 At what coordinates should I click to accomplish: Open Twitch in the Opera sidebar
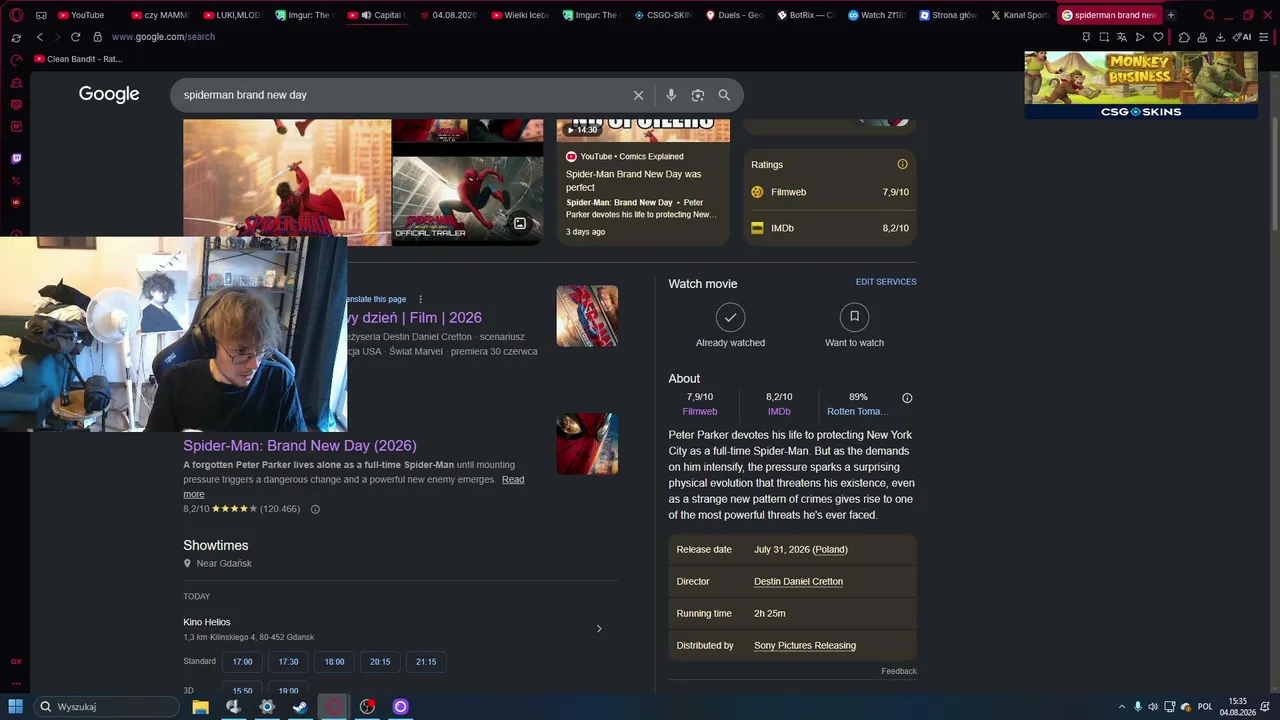pyautogui.click(x=16, y=158)
